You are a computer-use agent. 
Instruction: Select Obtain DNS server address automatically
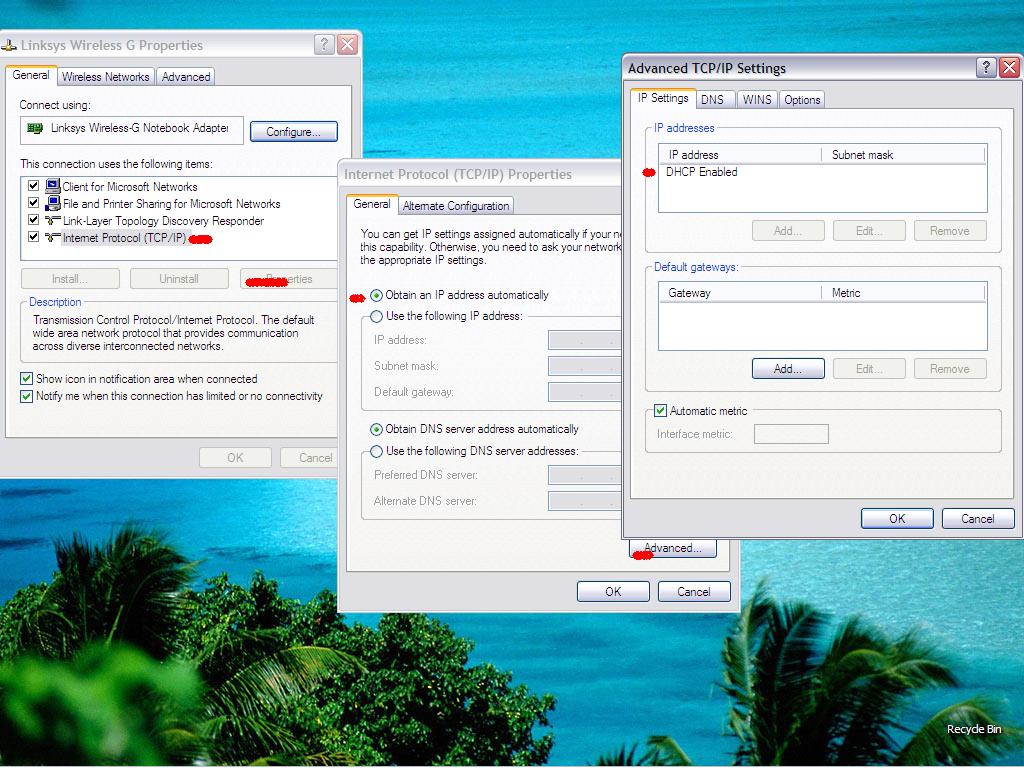(x=376, y=430)
